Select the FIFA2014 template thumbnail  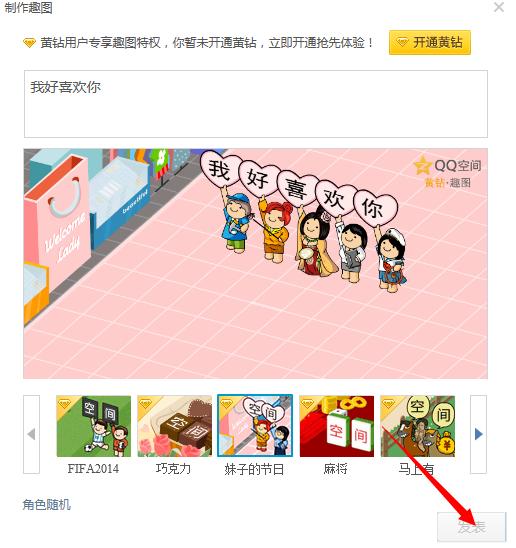(93, 426)
